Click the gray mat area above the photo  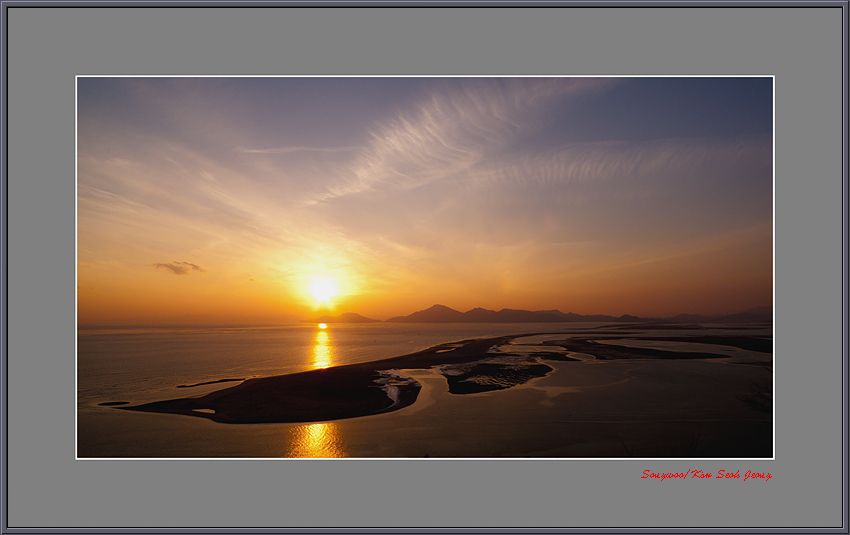pos(425,42)
